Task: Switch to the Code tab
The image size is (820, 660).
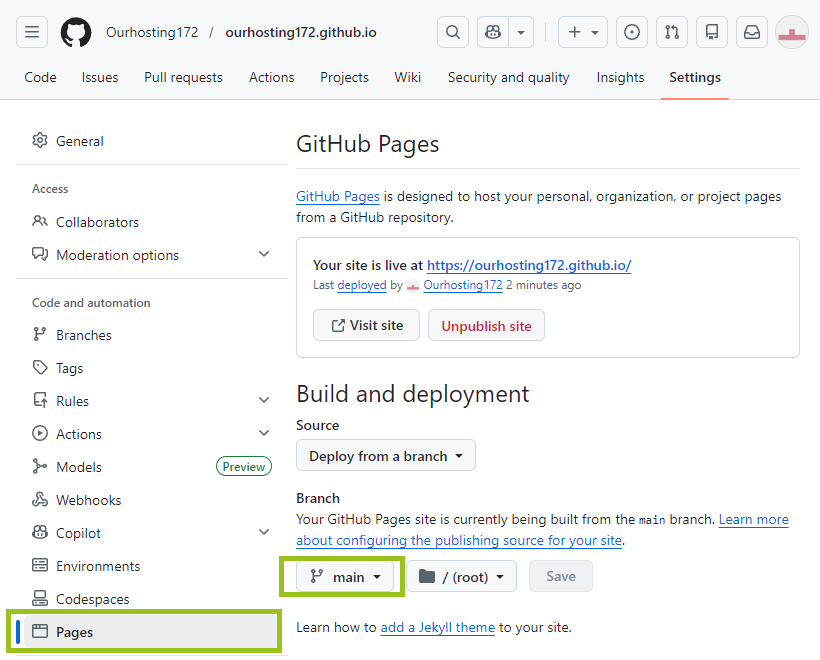Action: (40, 77)
